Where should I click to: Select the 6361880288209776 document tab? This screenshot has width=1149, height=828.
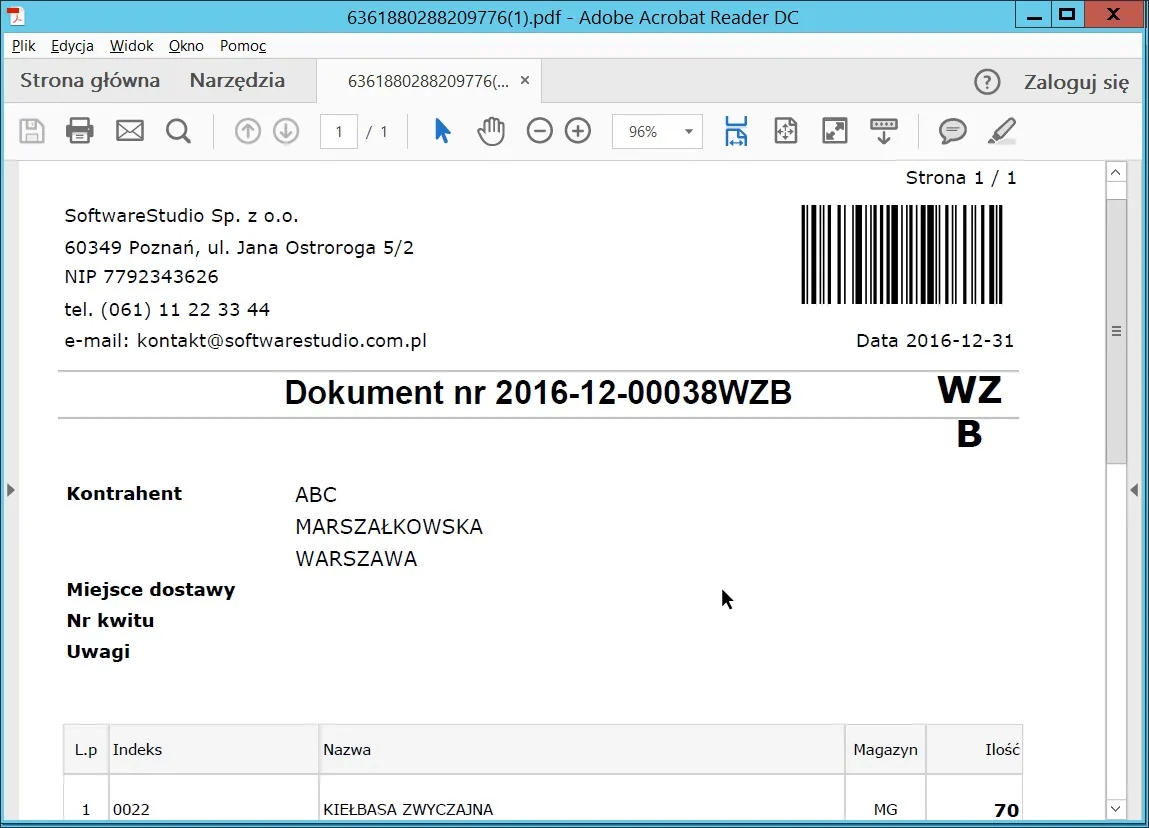pos(429,81)
